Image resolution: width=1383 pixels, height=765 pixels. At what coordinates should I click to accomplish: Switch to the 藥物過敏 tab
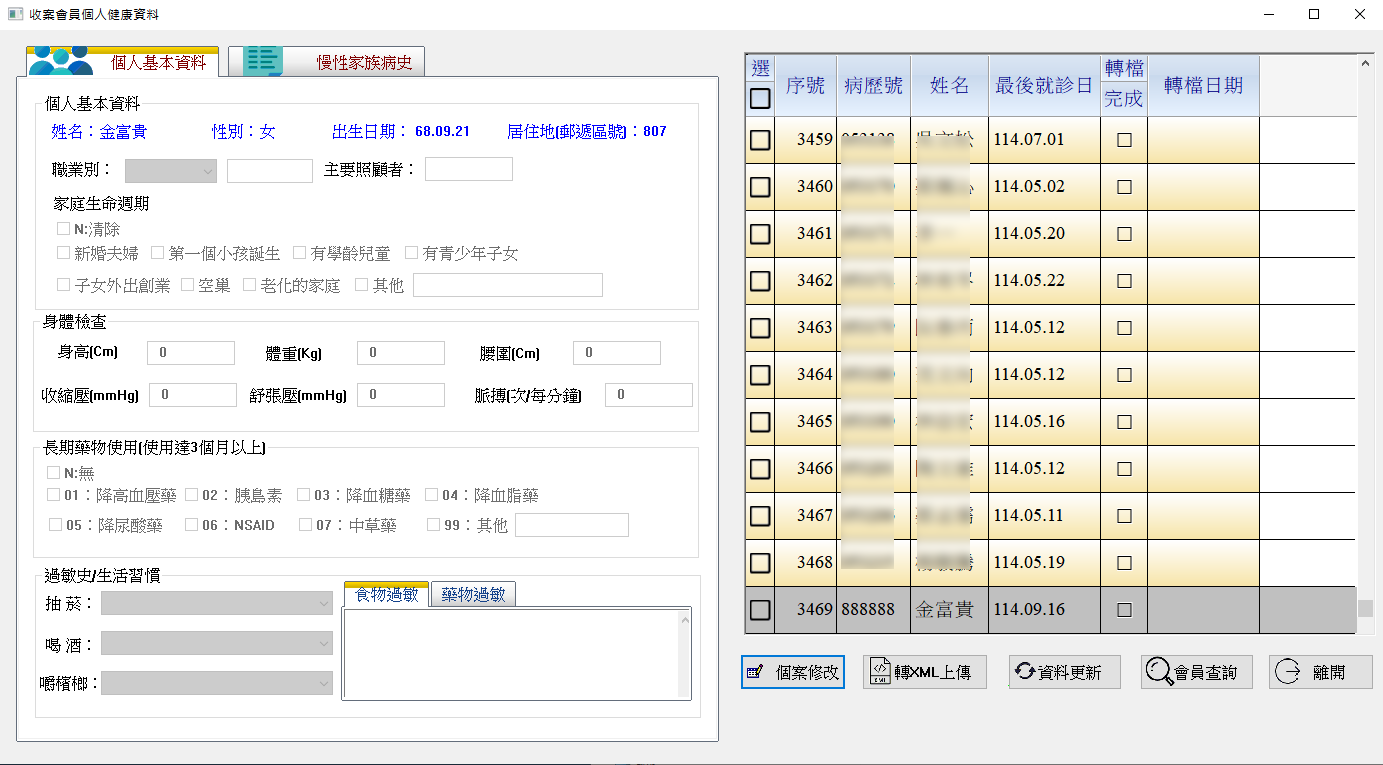point(474,595)
